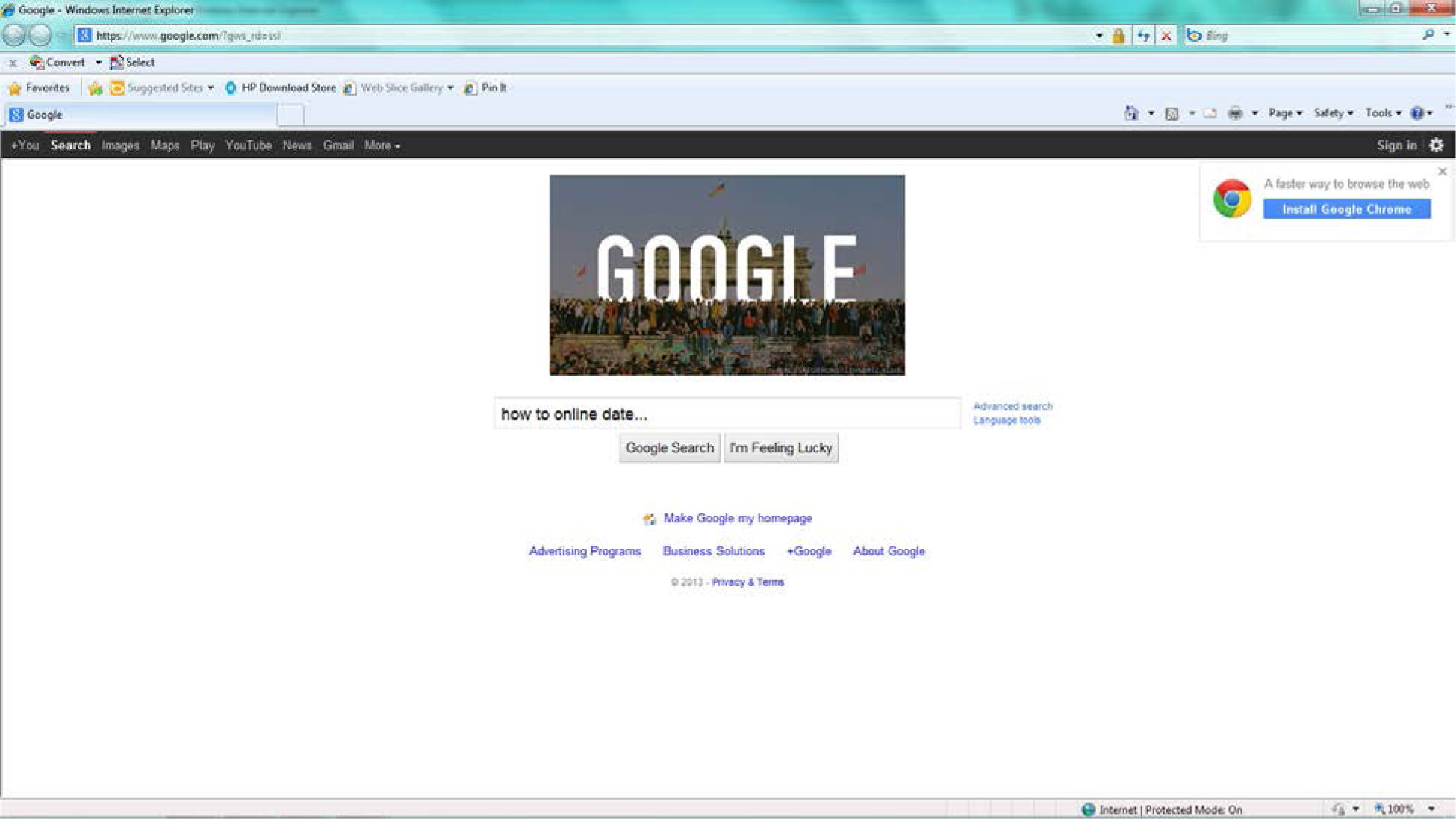1456x819 pixels.
Task: Click the Stop loading red X icon
Action: [1166, 36]
